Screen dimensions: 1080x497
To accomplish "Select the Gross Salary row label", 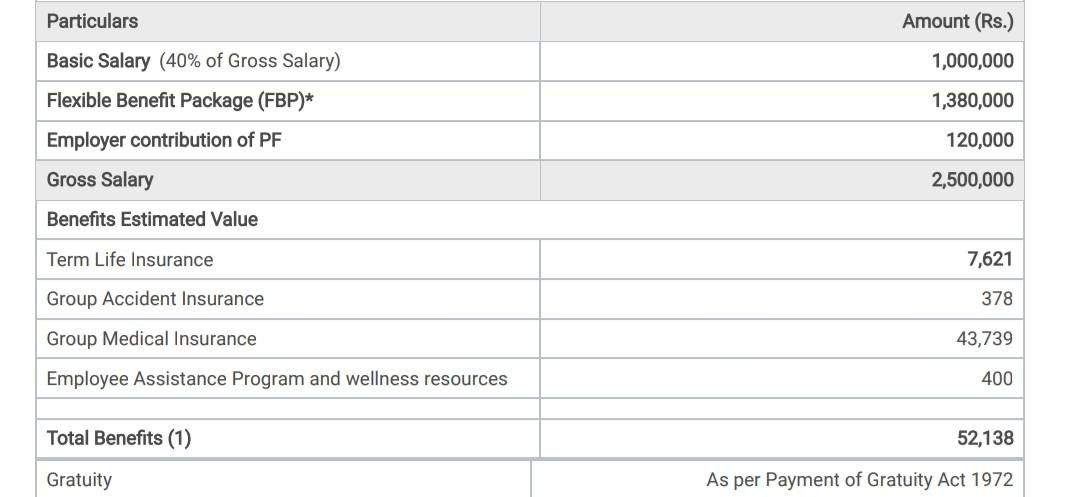I will pyautogui.click(x=100, y=180).
